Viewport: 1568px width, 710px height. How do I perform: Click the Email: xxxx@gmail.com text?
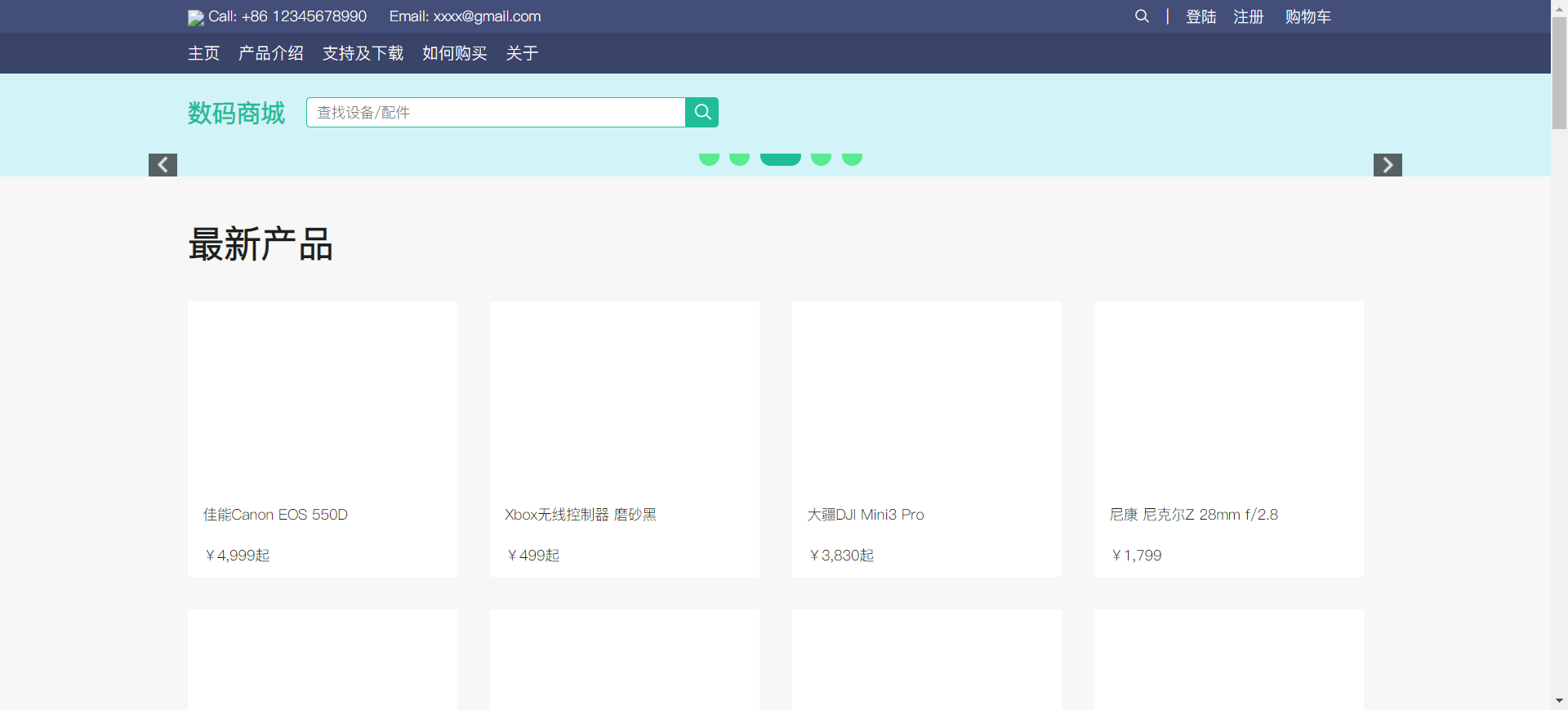[465, 16]
